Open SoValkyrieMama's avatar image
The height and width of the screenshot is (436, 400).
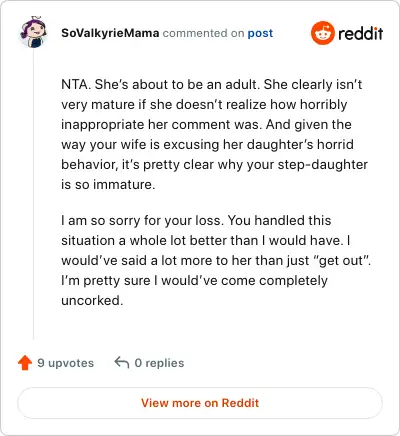pyautogui.click(x=33, y=32)
